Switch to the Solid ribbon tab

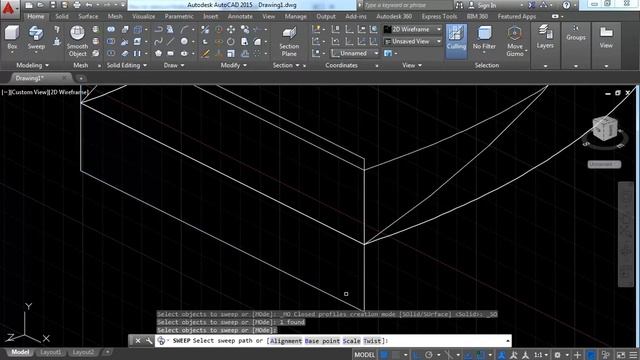click(62, 16)
